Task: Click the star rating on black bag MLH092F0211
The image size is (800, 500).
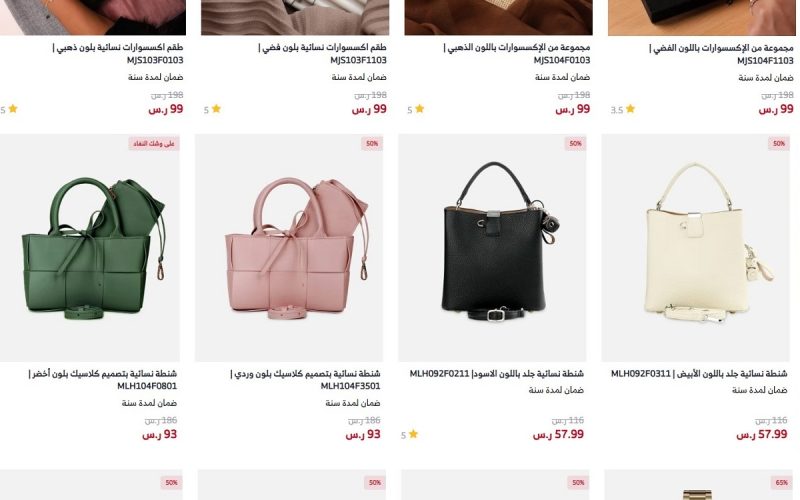Action: (x=409, y=434)
